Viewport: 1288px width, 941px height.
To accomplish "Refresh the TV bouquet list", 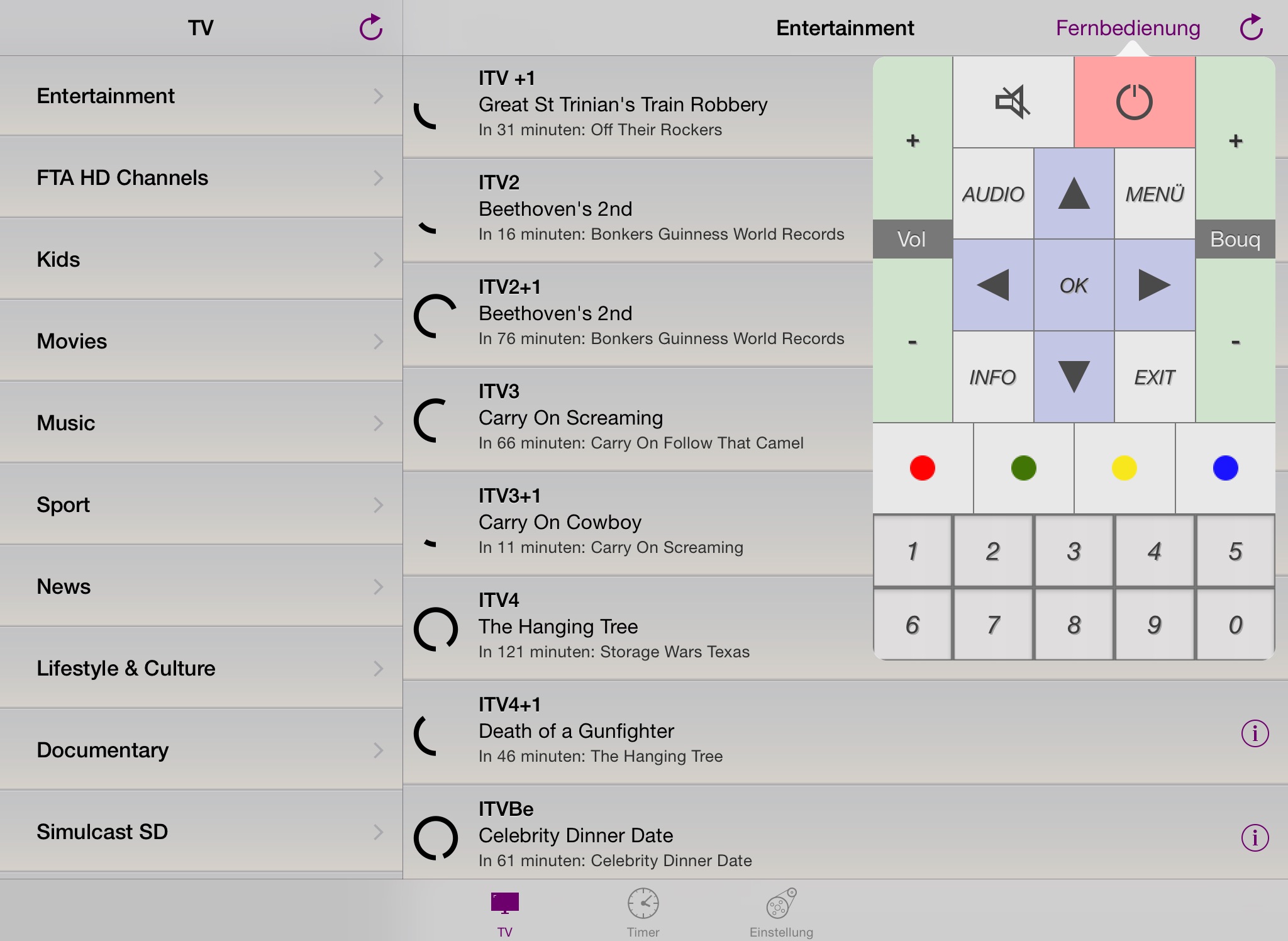I will (370, 28).
